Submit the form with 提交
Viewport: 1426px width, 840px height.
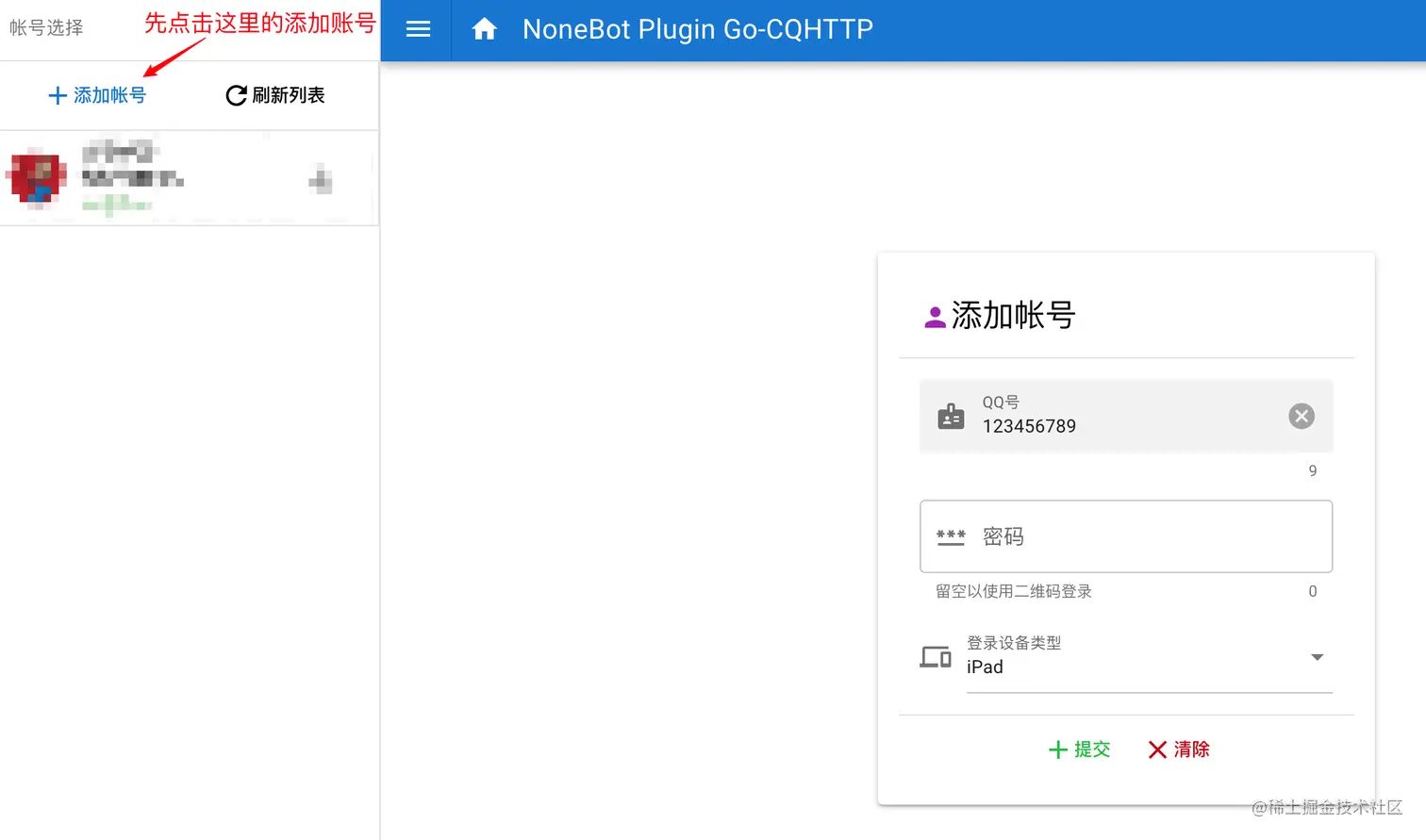[1079, 749]
